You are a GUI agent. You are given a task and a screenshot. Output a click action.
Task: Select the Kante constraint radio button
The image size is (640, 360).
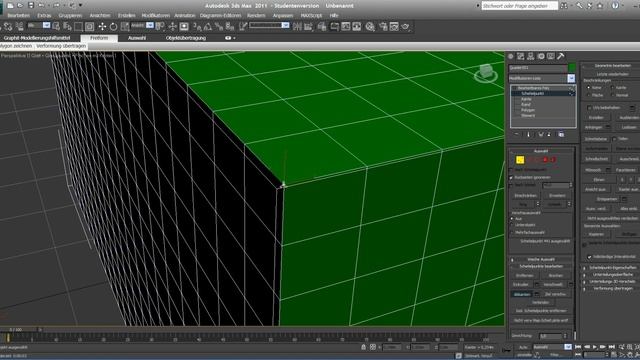click(x=612, y=87)
